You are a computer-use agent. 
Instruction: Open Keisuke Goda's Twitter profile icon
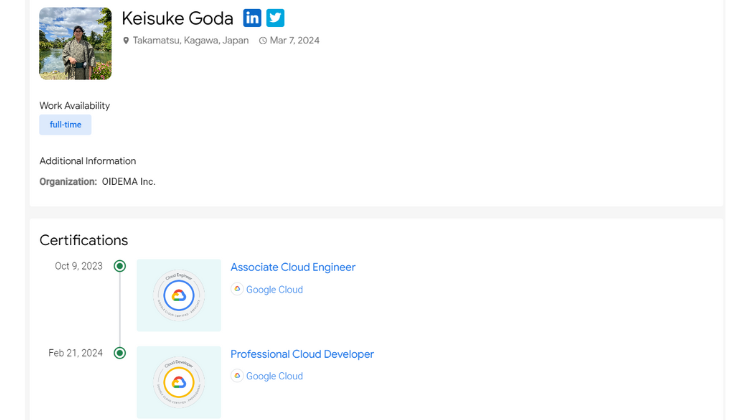click(x=275, y=18)
